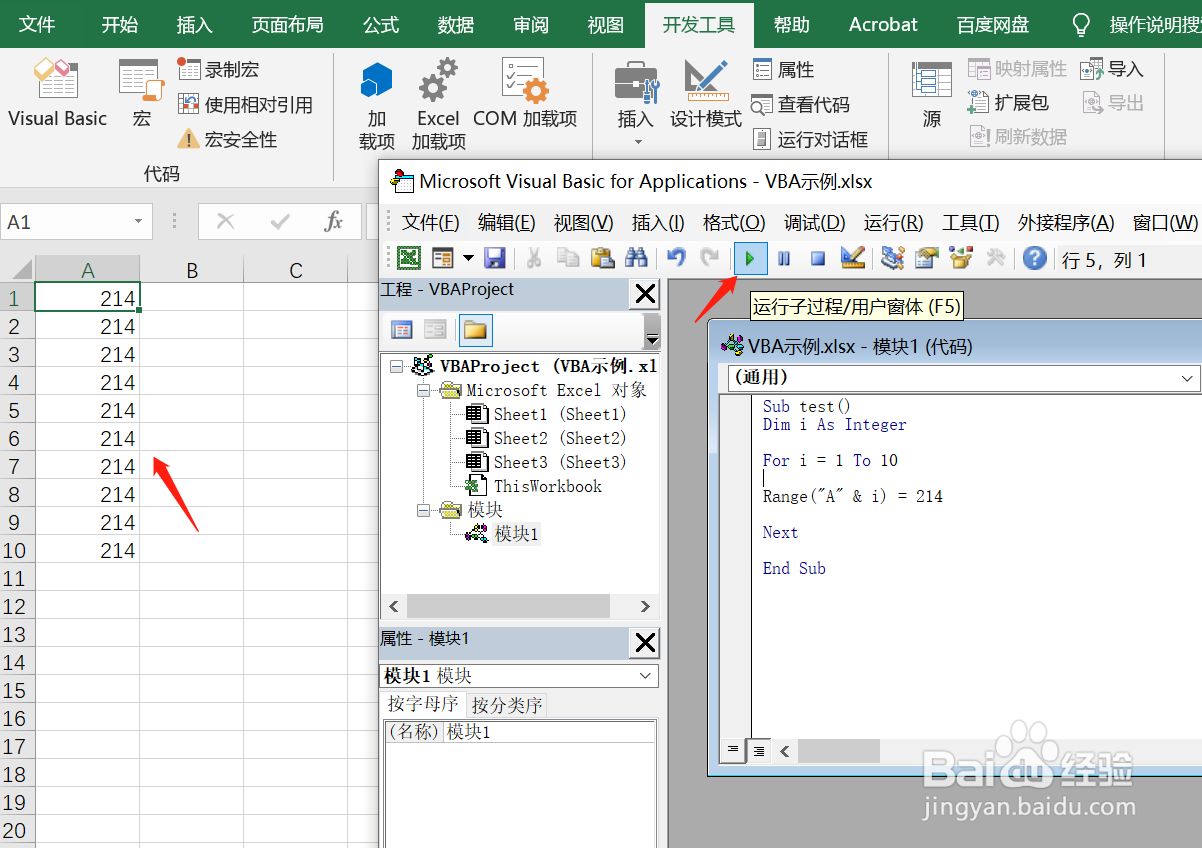Click 录制宏 record macro
The height and width of the screenshot is (848, 1202).
(x=219, y=69)
